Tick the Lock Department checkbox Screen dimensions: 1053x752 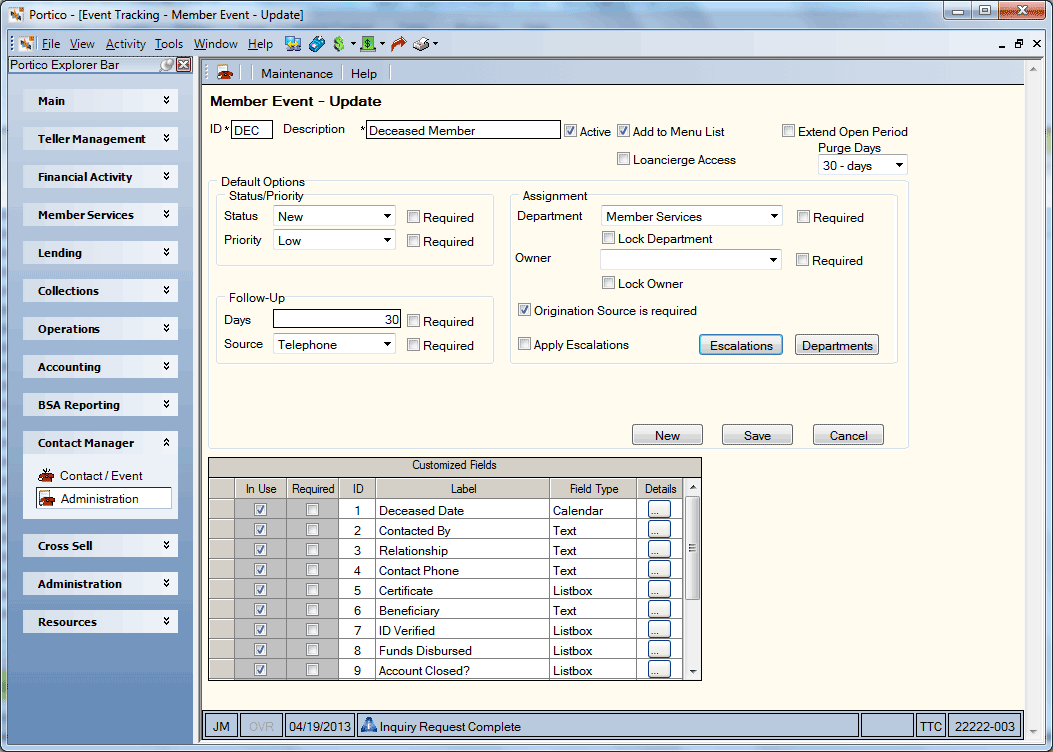pyautogui.click(x=608, y=238)
